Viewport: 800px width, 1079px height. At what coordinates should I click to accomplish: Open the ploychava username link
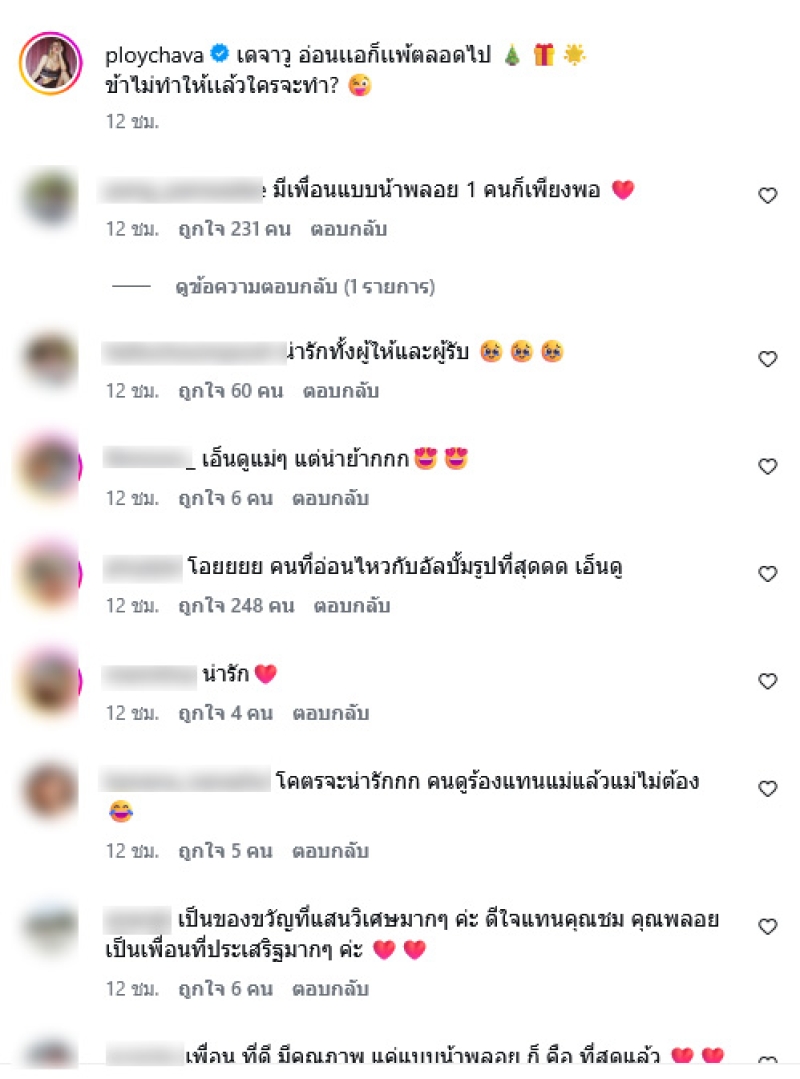tap(154, 54)
